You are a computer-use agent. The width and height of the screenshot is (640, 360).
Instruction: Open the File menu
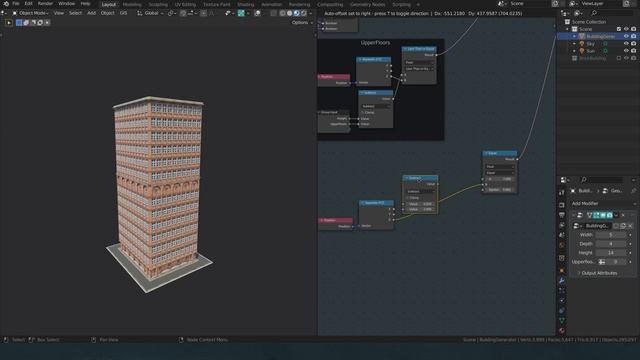(16, 4)
